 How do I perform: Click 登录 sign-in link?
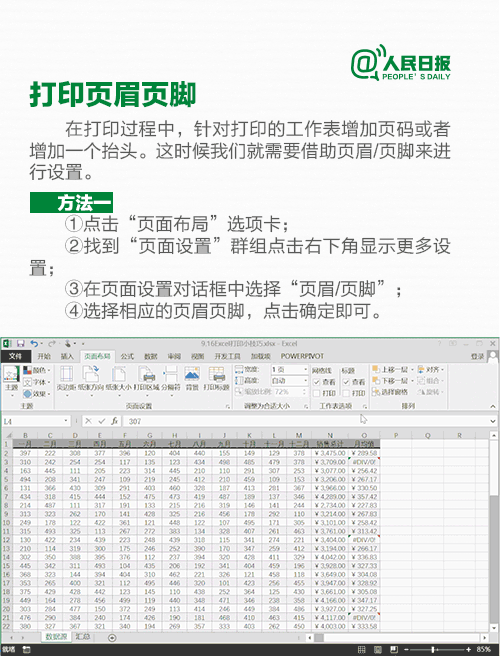477,356
